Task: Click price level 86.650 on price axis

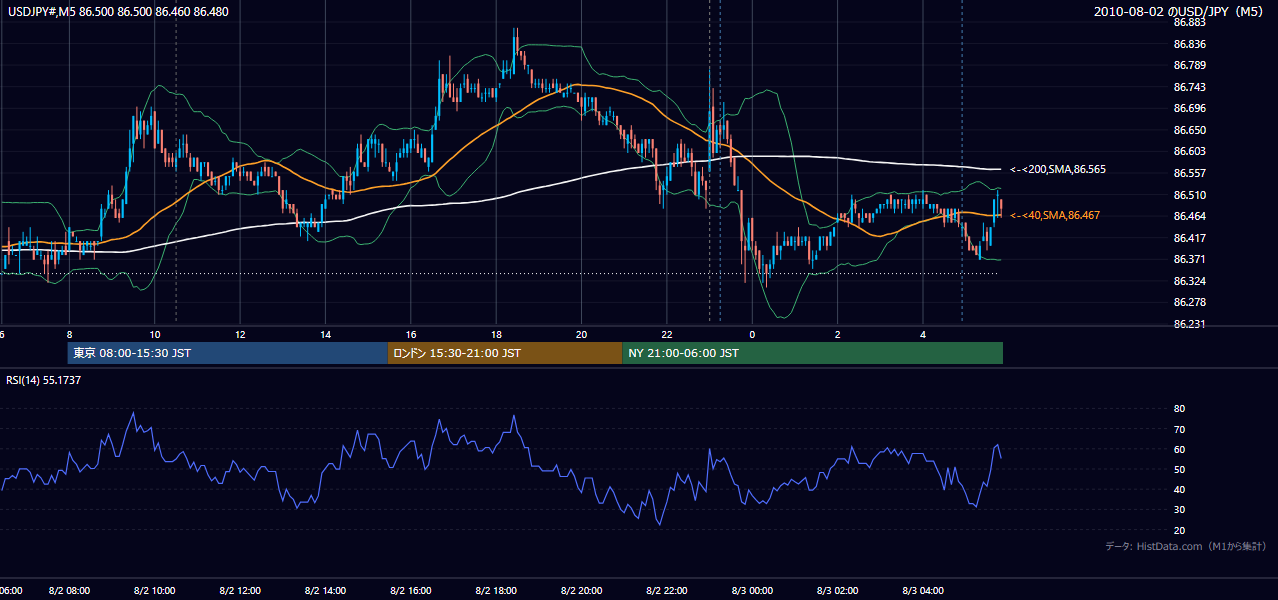Action: pos(1189,130)
